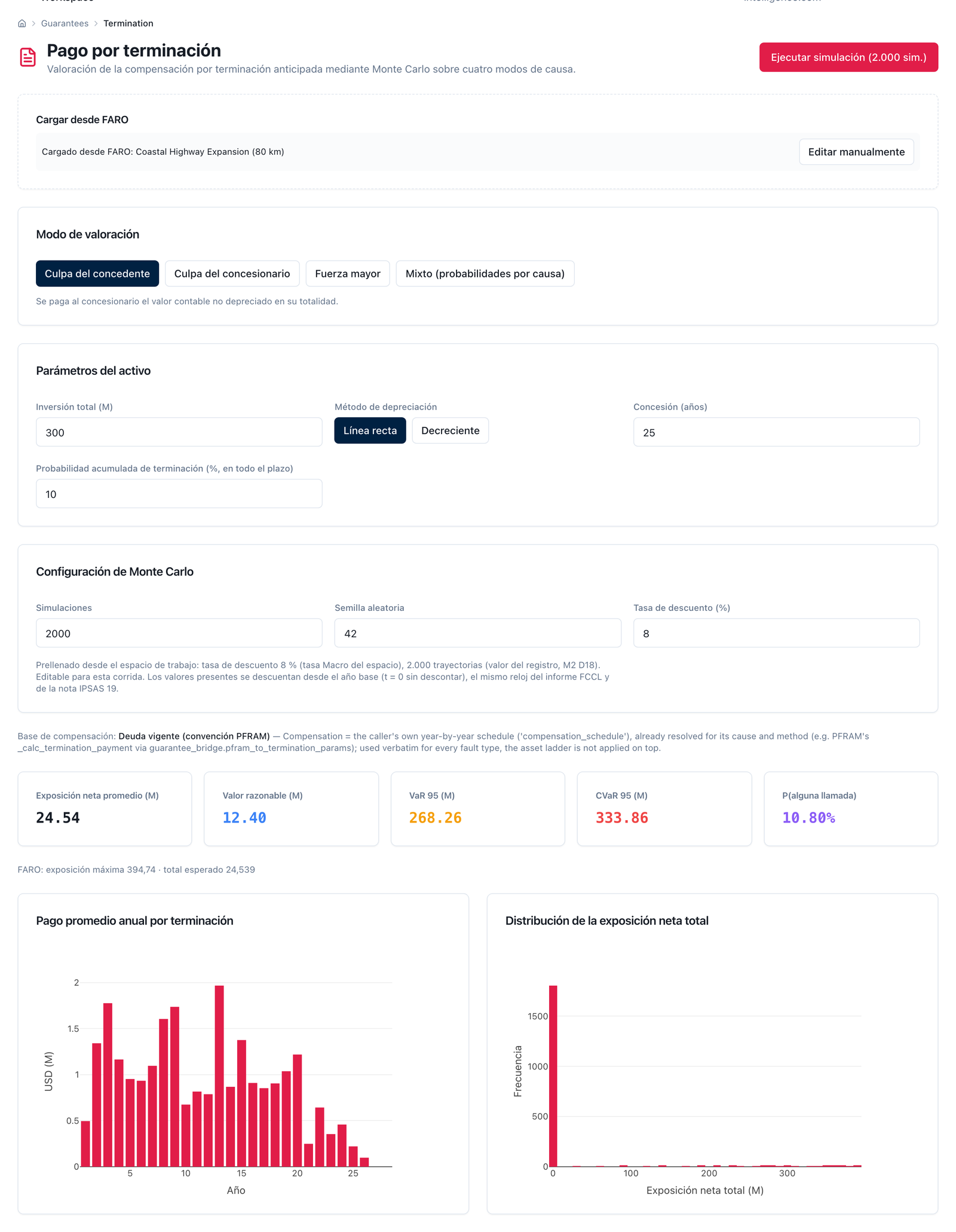Click the Simulaciones input field

(179, 633)
